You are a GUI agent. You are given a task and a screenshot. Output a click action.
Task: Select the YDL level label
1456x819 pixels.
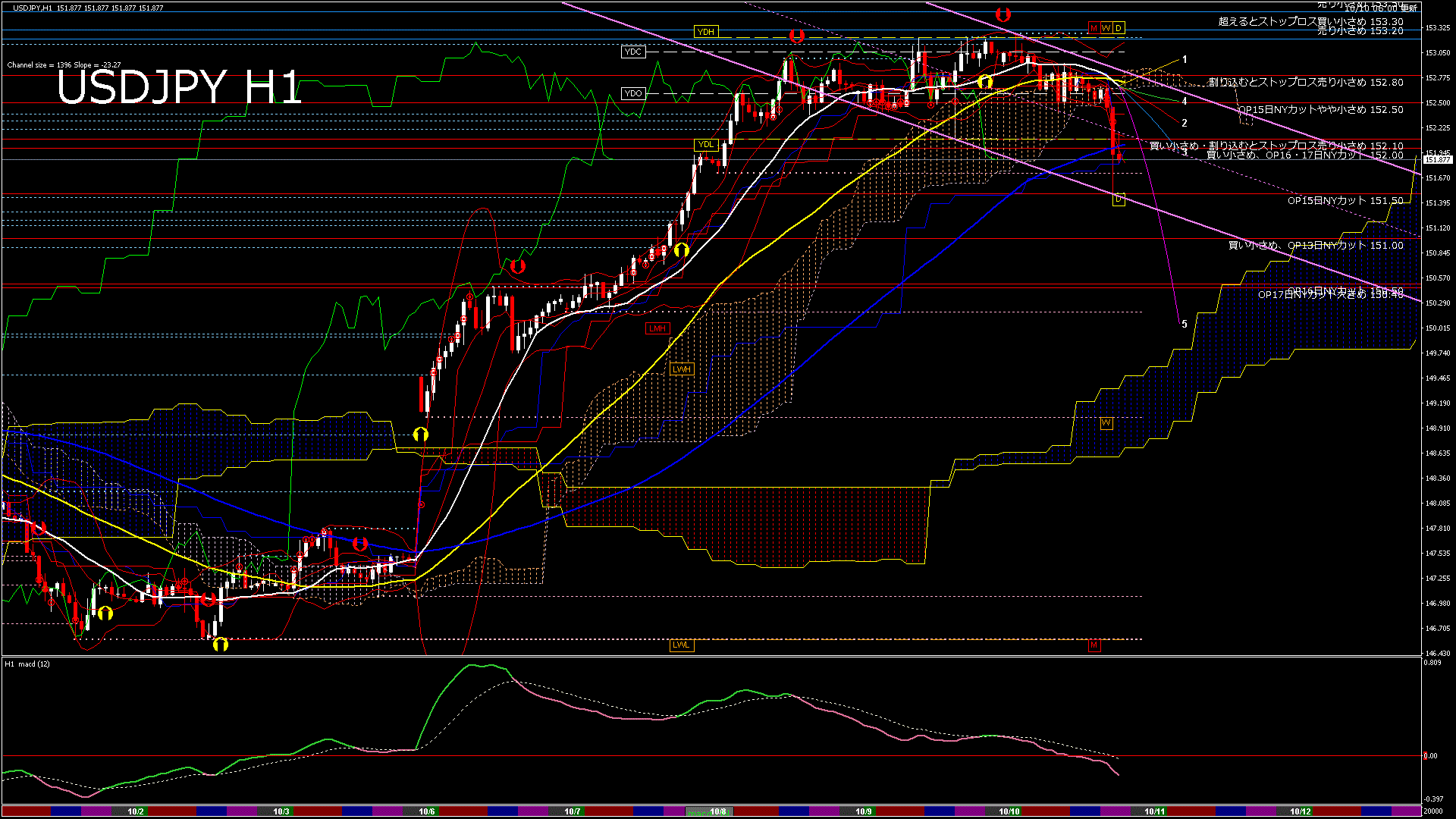coord(705,144)
